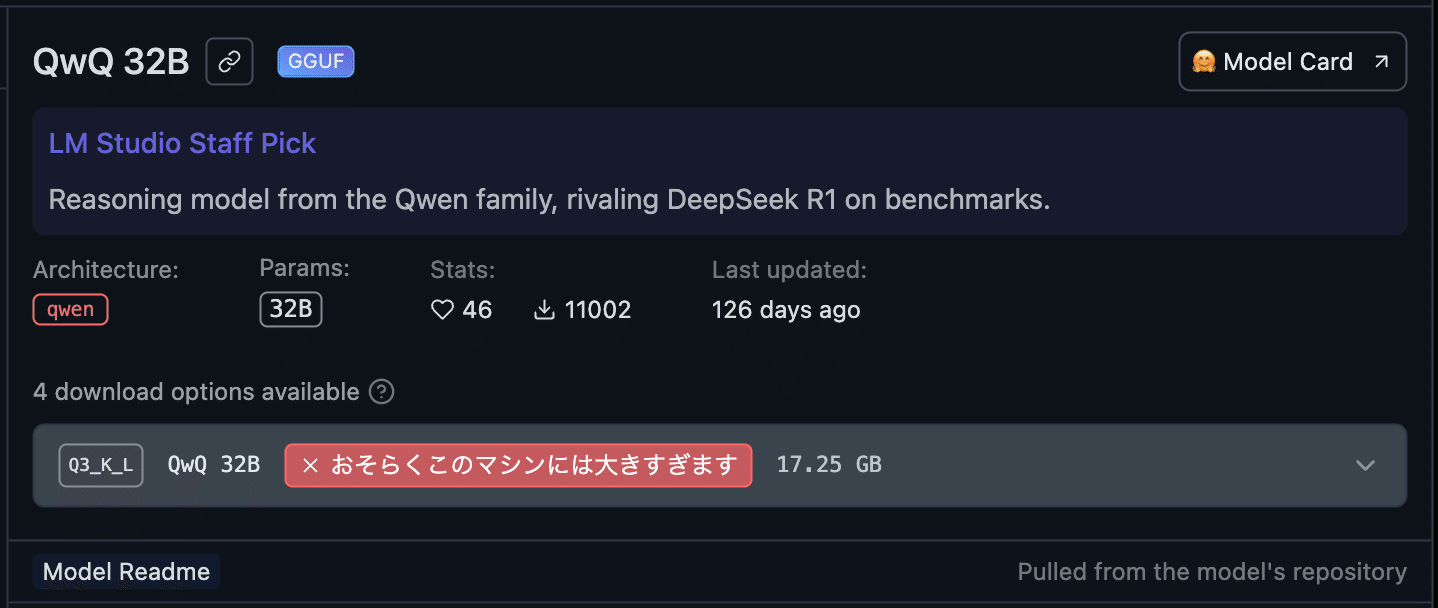1438x608 pixels.
Task: Open the Model Card button
Action: click(1292, 62)
